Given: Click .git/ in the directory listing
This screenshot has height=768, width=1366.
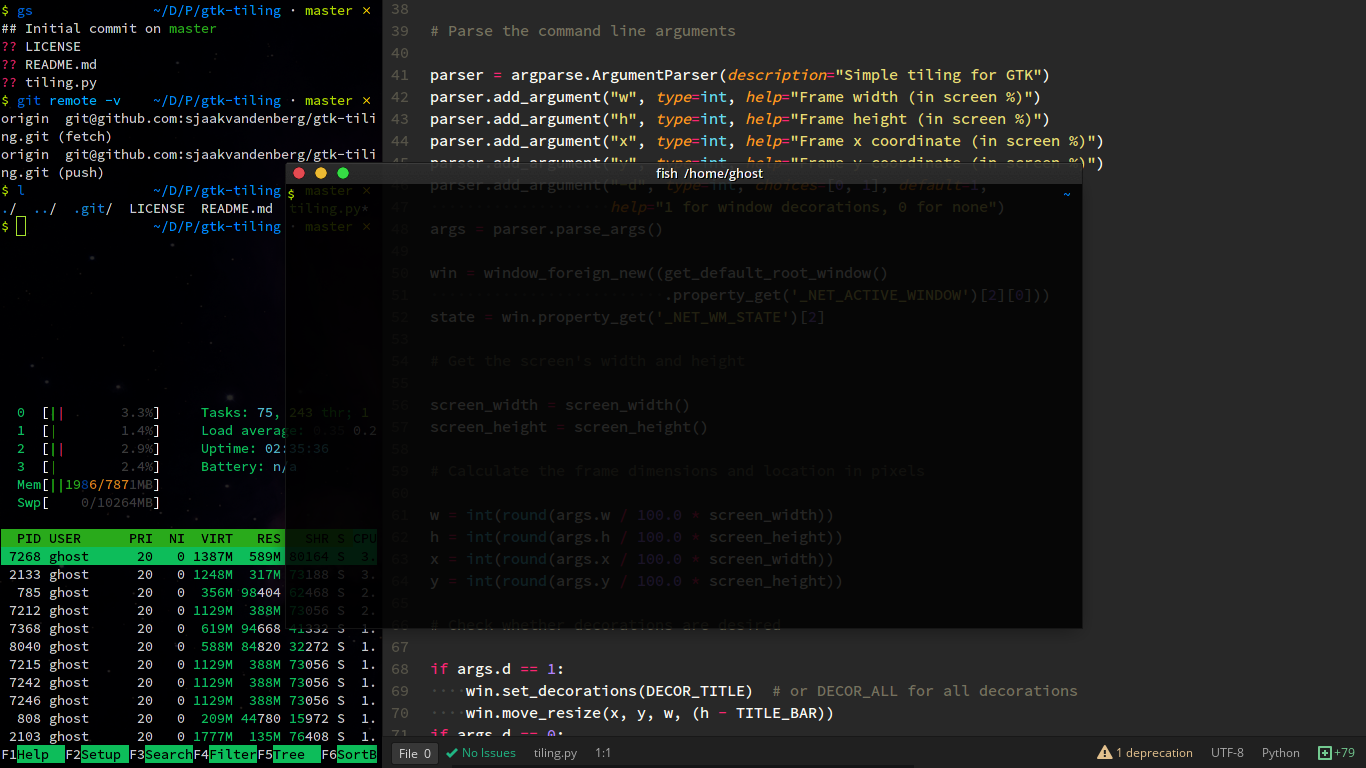Looking at the screenshot, I should 93,209.
